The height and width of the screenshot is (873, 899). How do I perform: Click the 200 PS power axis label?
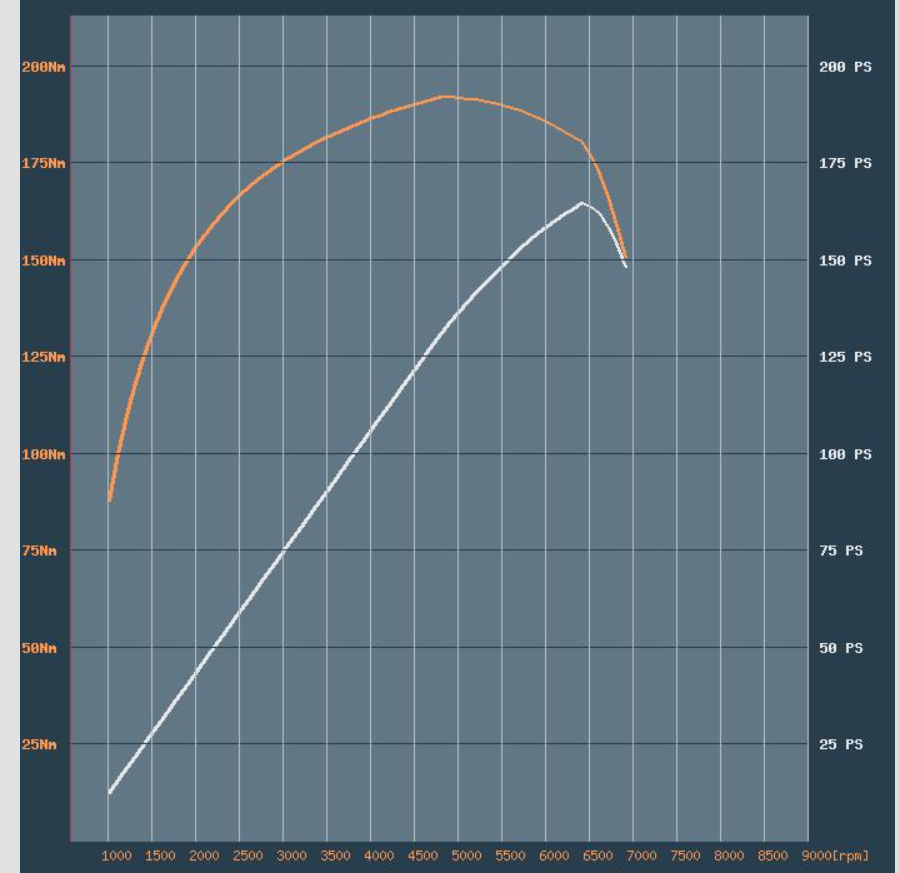pyautogui.click(x=845, y=67)
